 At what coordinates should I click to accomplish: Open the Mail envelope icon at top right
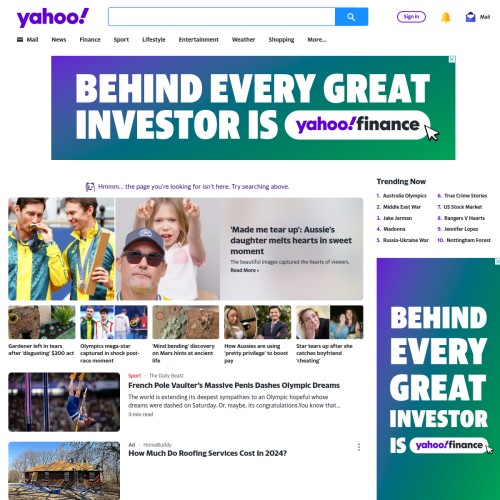pyautogui.click(x=470, y=17)
